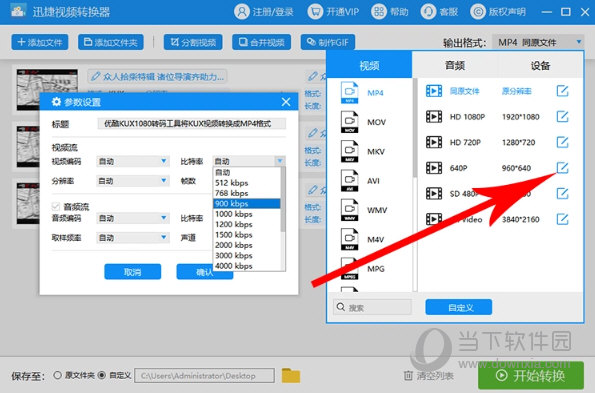Image resolution: width=595 pixels, height=393 pixels.
Task: Click the 注册/登录 user icon
Action: coord(242,12)
